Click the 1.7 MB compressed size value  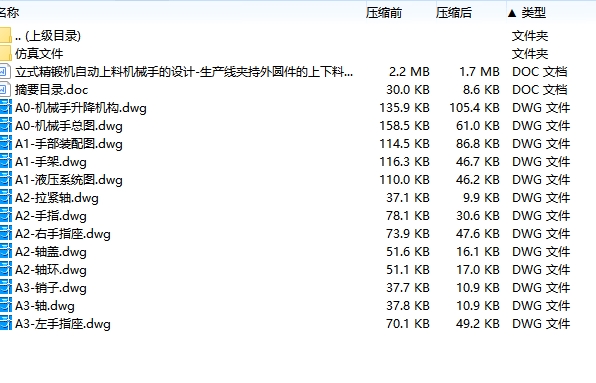tap(479, 71)
